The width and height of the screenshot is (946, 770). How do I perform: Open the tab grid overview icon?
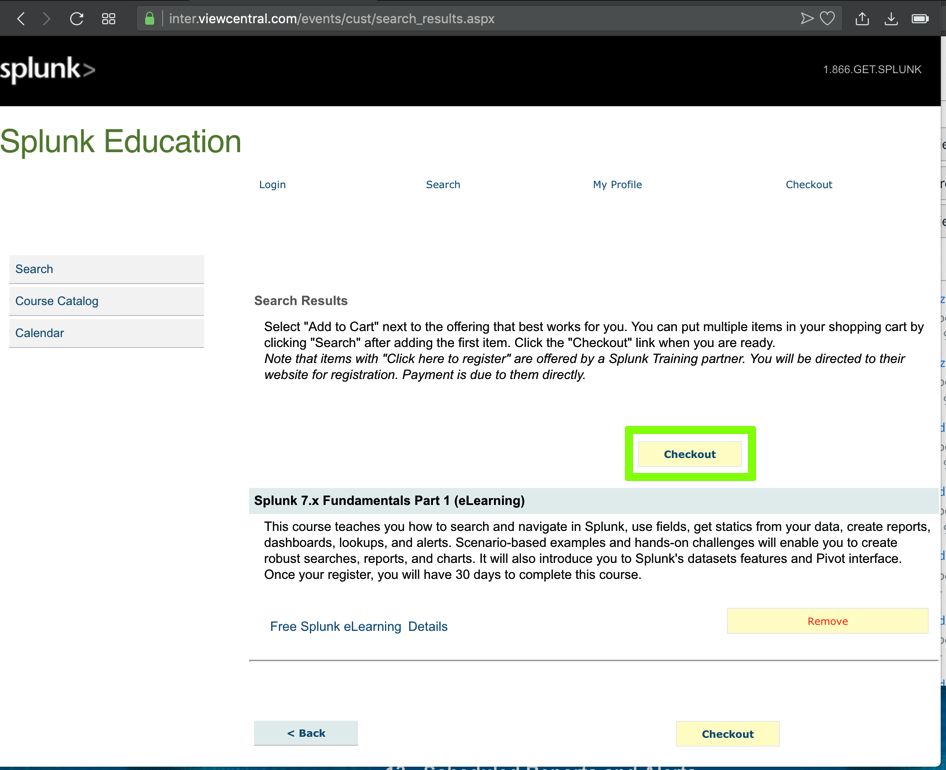109,19
